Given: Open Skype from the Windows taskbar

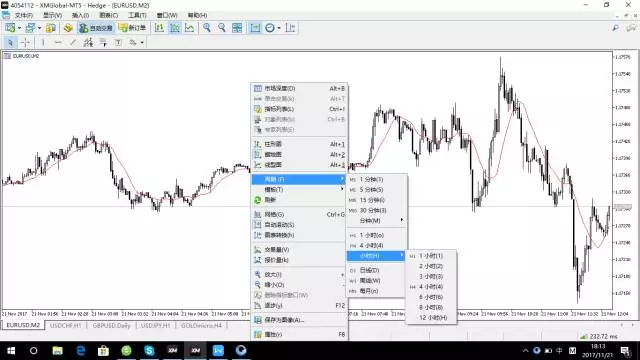Looking at the screenshot, I should click(x=149, y=350).
